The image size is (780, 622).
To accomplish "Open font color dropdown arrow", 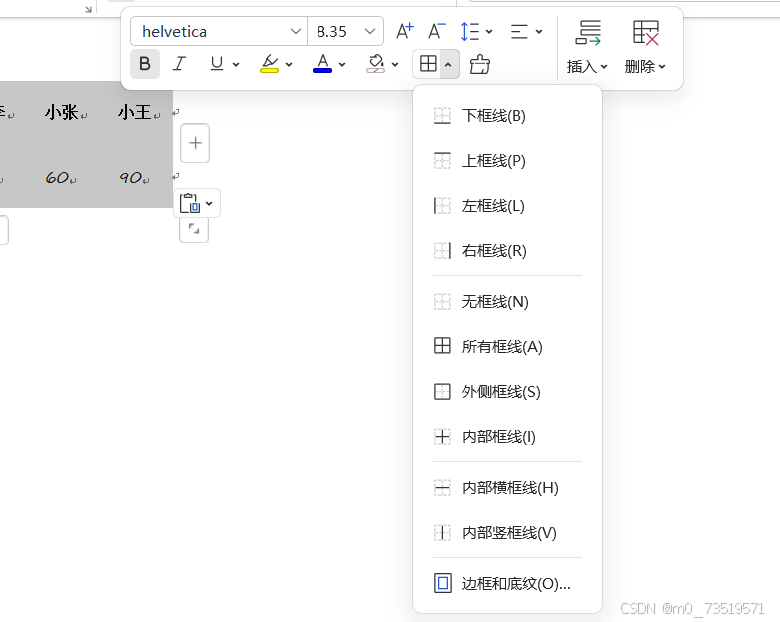I will pos(342,64).
